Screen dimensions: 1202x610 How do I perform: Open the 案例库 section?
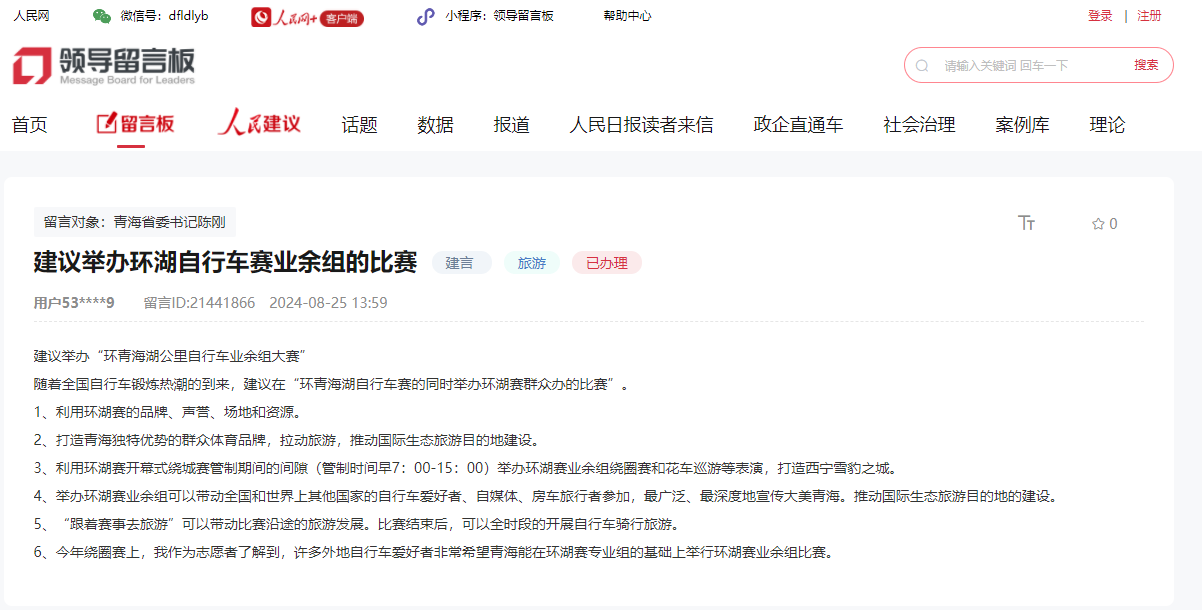click(x=1021, y=124)
